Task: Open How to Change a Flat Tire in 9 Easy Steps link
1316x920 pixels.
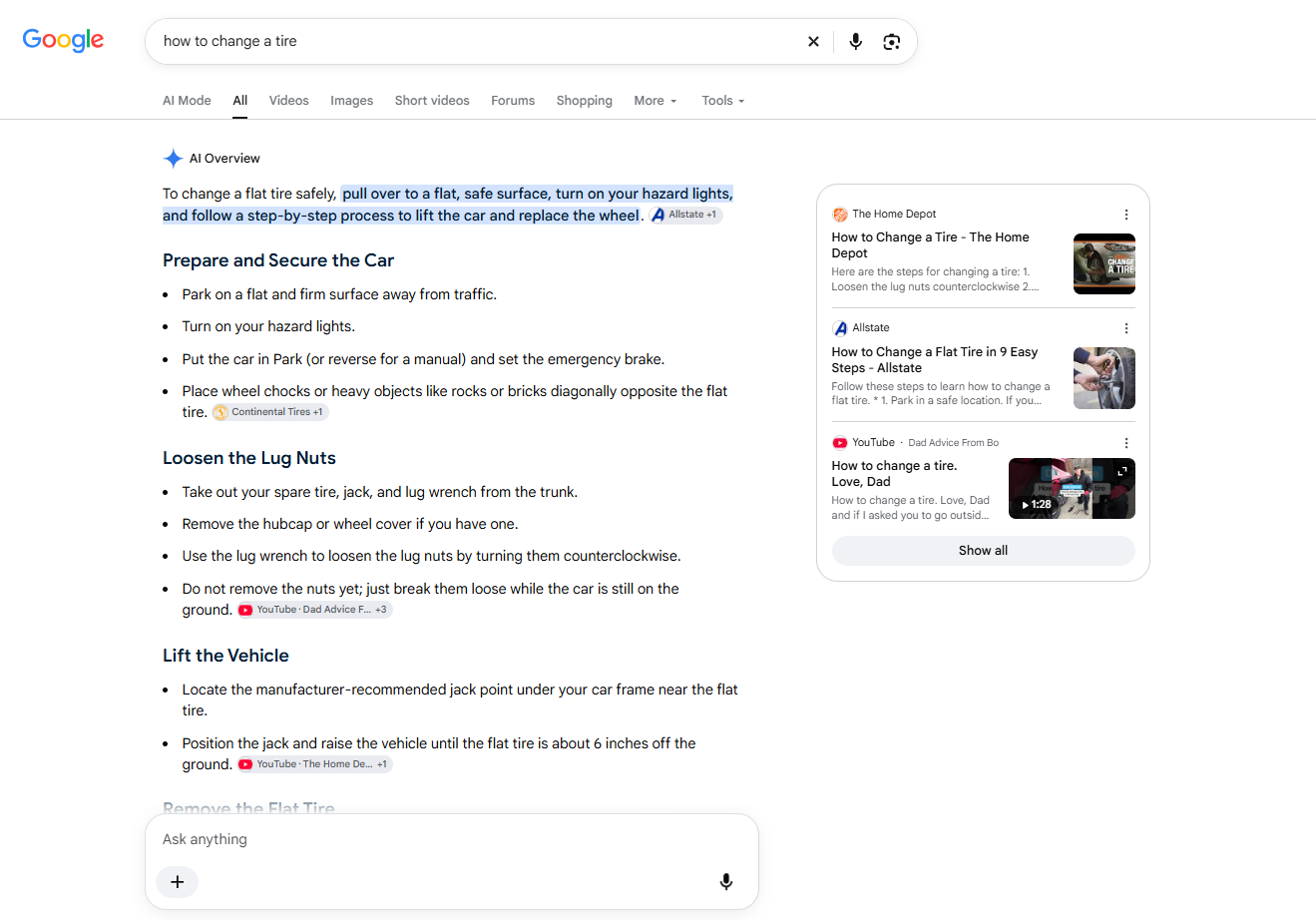Action: tap(935, 360)
